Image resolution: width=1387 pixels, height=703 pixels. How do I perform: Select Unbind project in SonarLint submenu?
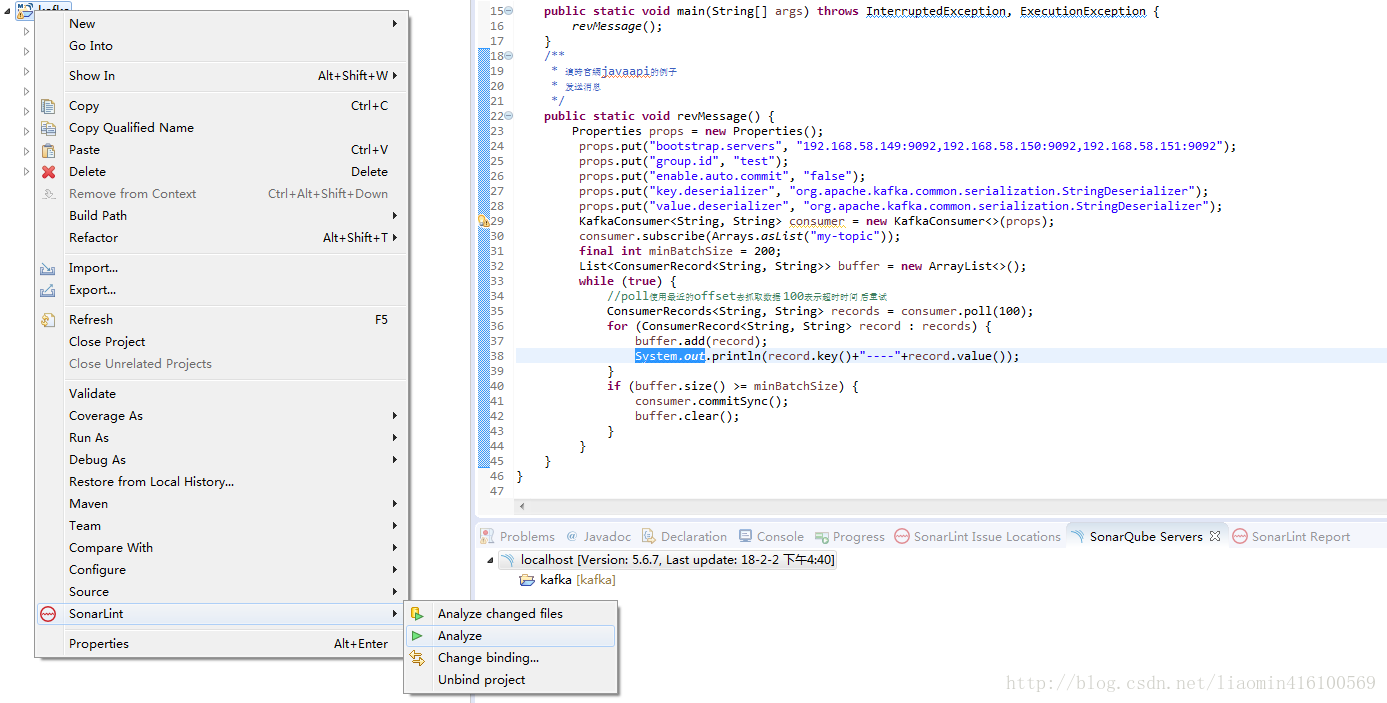pyautogui.click(x=510, y=680)
